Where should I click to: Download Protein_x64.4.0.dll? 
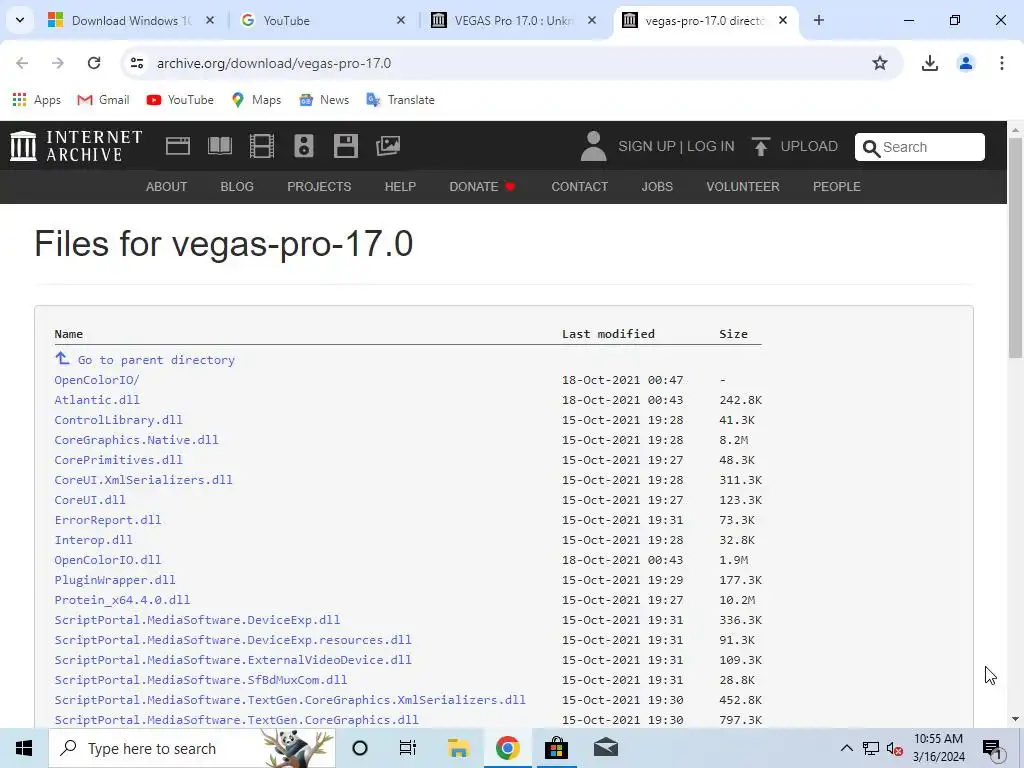click(x=122, y=600)
